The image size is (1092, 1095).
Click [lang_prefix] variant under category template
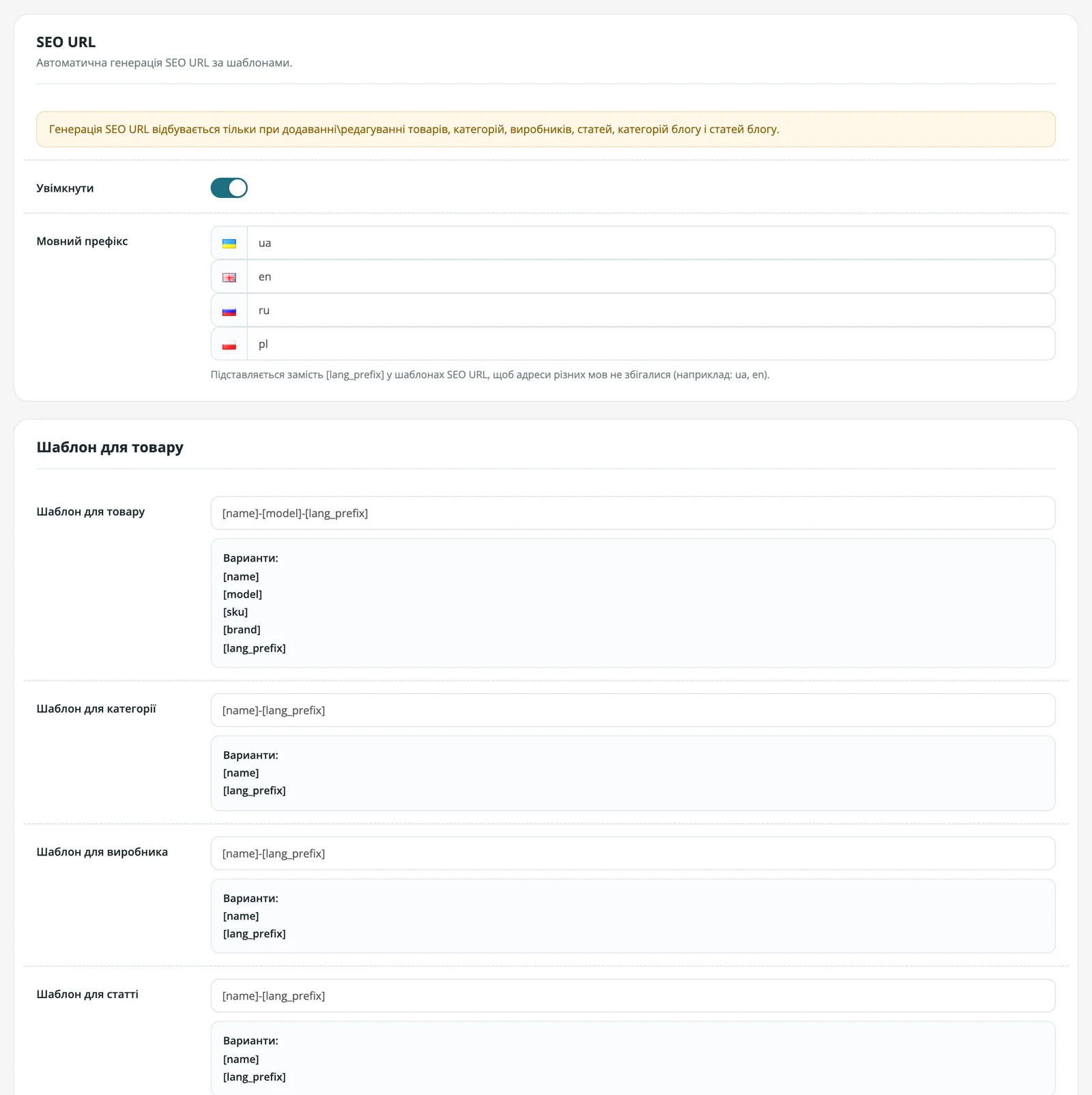coord(255,791)
